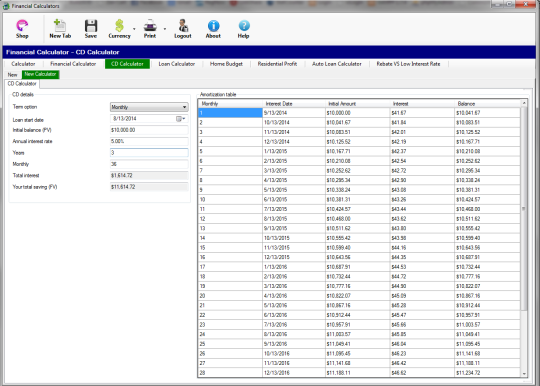Open the About info icon
Viewport: 540px width, 386px height.
213,28
